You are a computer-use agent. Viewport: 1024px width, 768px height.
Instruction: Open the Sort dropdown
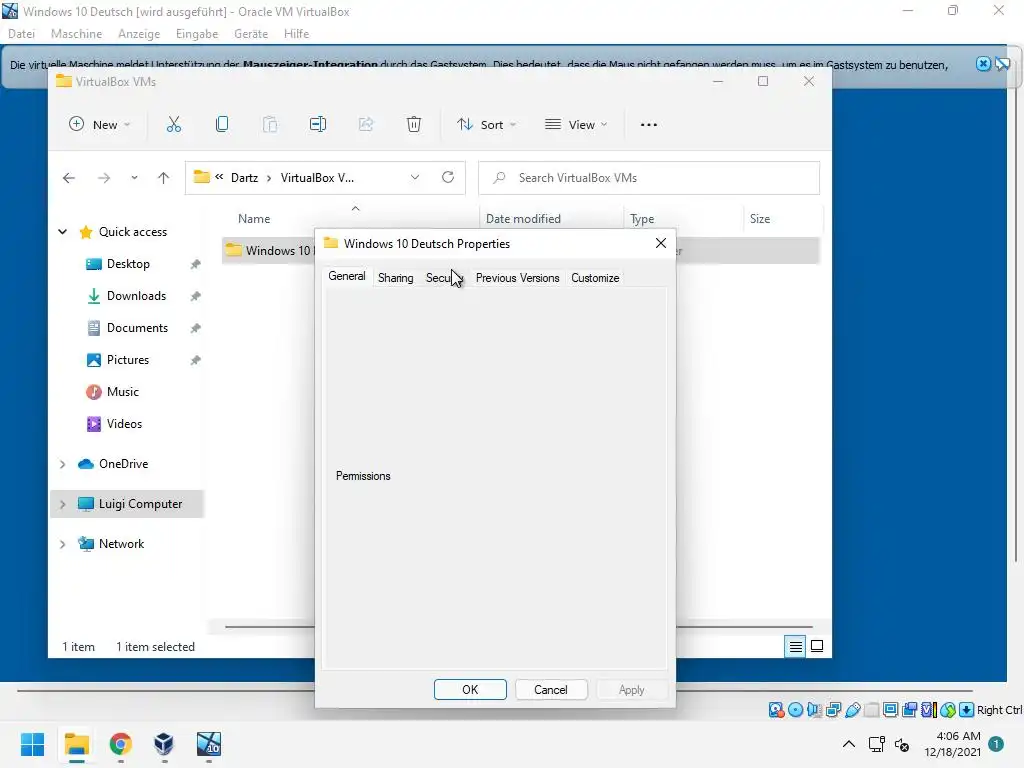487,124
